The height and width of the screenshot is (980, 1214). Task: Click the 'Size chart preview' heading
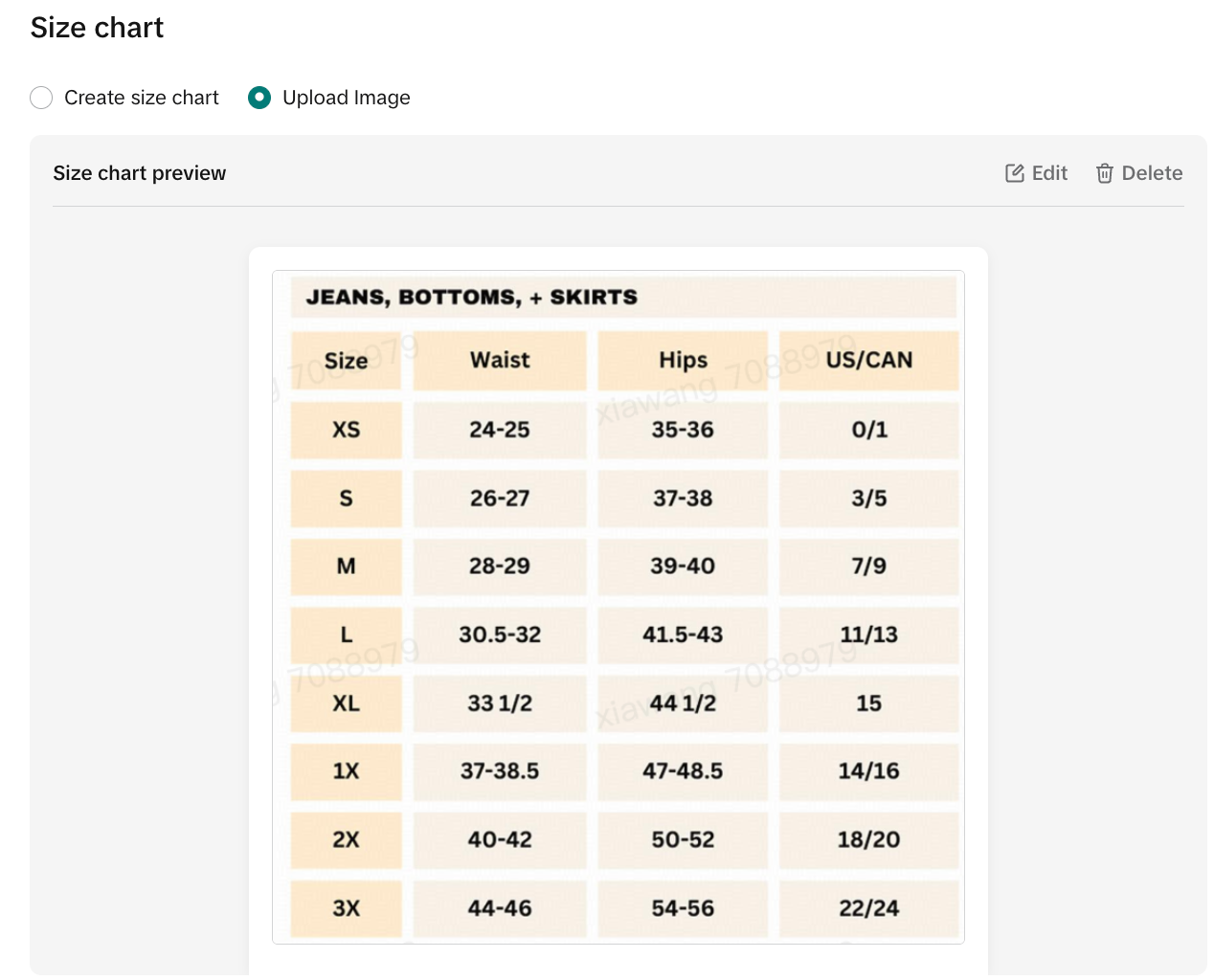pos(140,173)
